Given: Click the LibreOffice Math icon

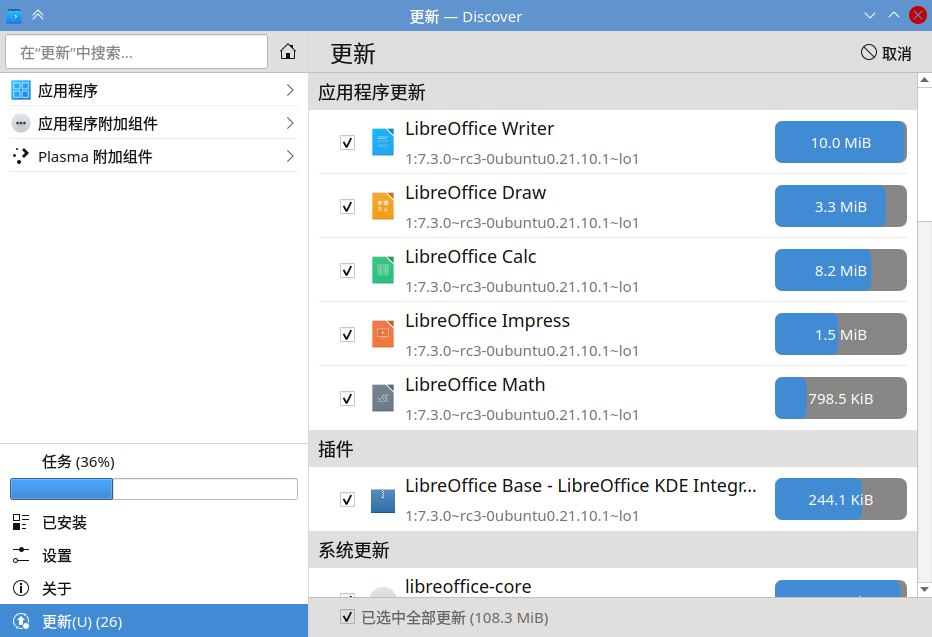Looking at the screenshot, I should click(383, 398).
